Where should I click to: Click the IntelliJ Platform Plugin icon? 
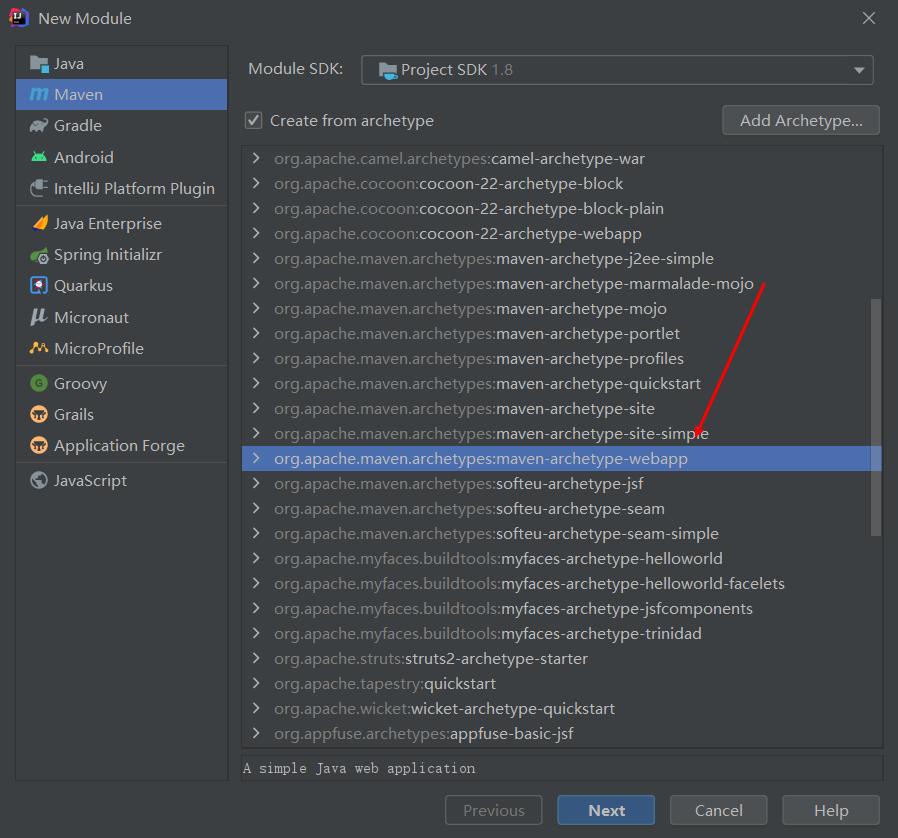coord(39,188)
